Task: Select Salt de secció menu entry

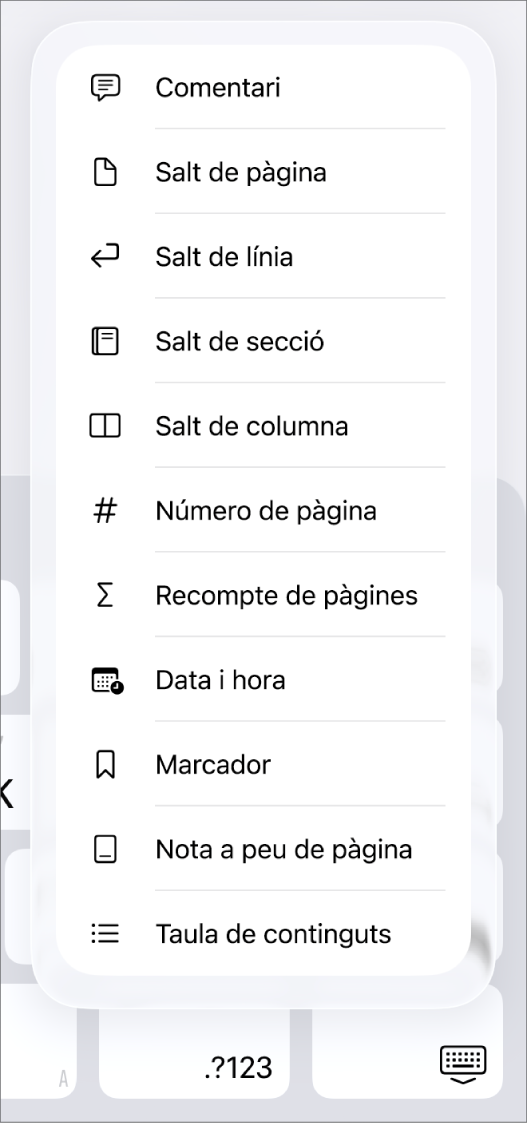Action: click(x=264, y=341)
